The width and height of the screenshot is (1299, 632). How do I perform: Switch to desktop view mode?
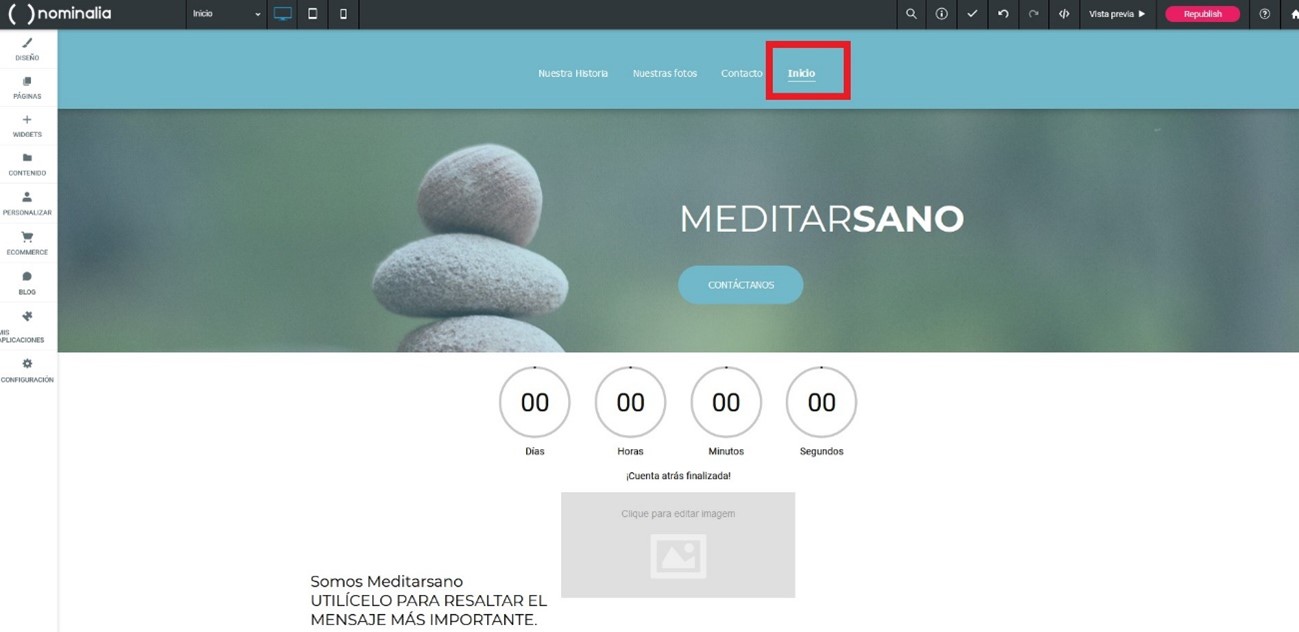(x=283, y=14)
